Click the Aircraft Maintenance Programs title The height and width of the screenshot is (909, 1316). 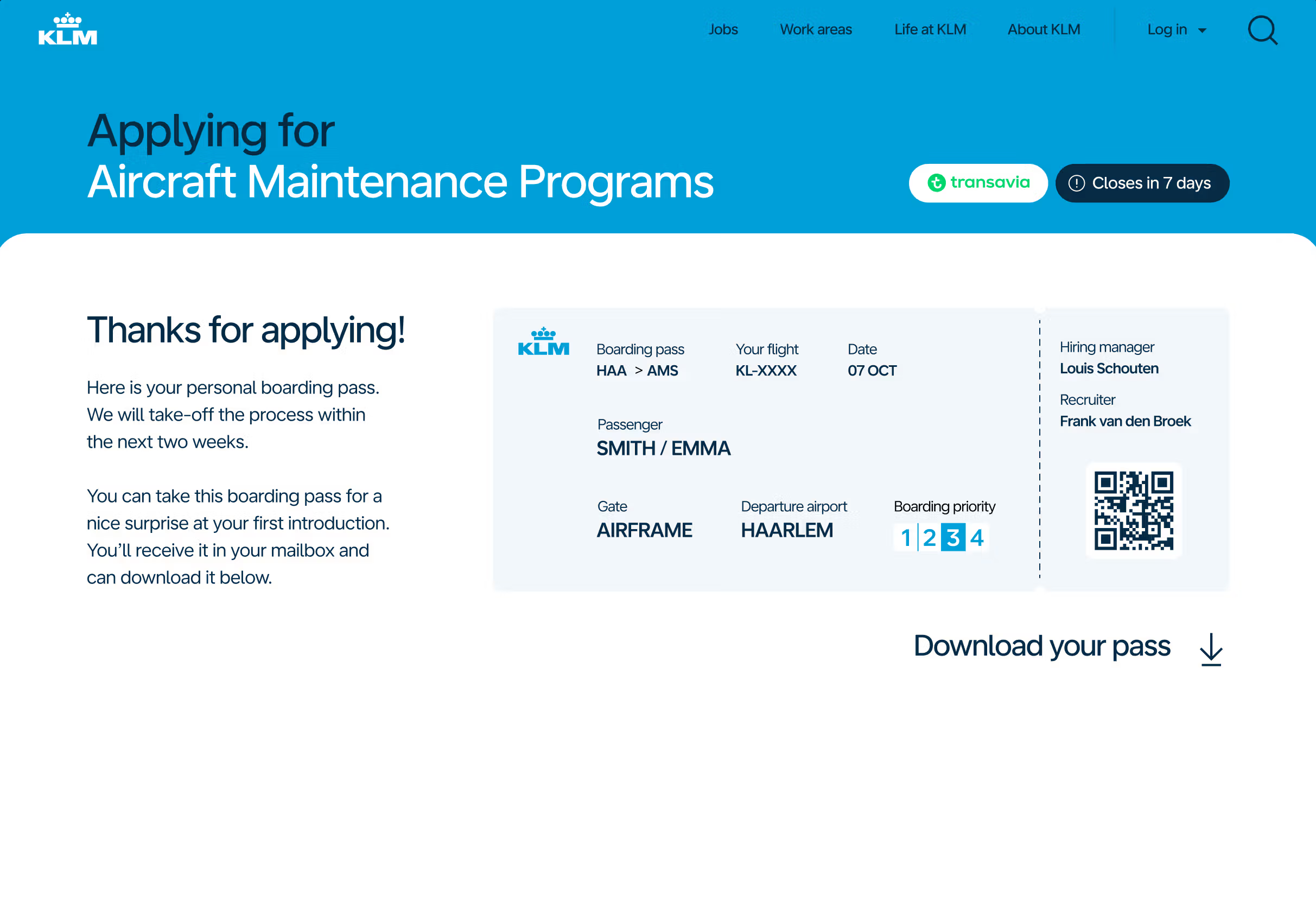tap(400, 182)
